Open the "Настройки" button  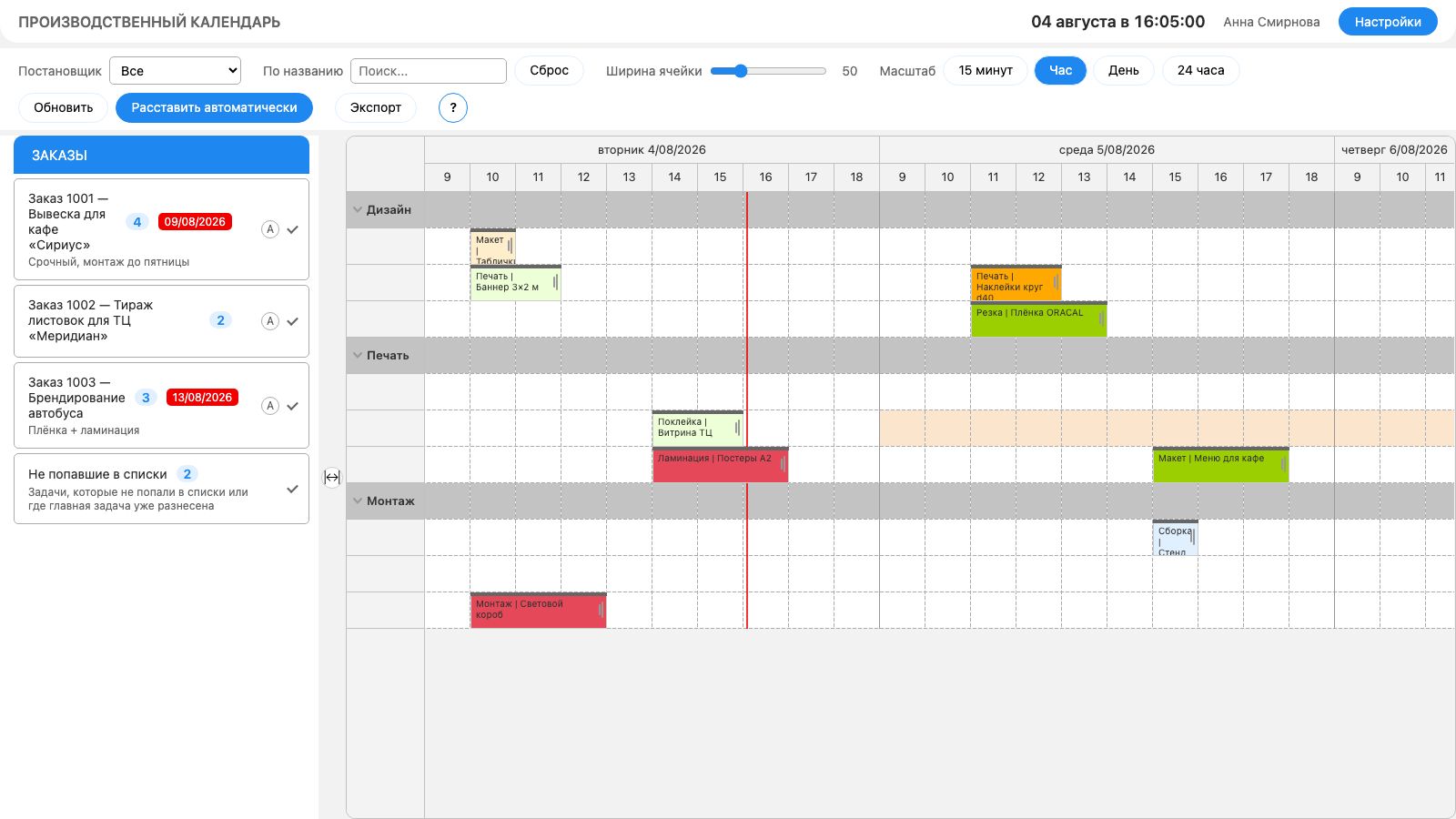(1388, 22)
